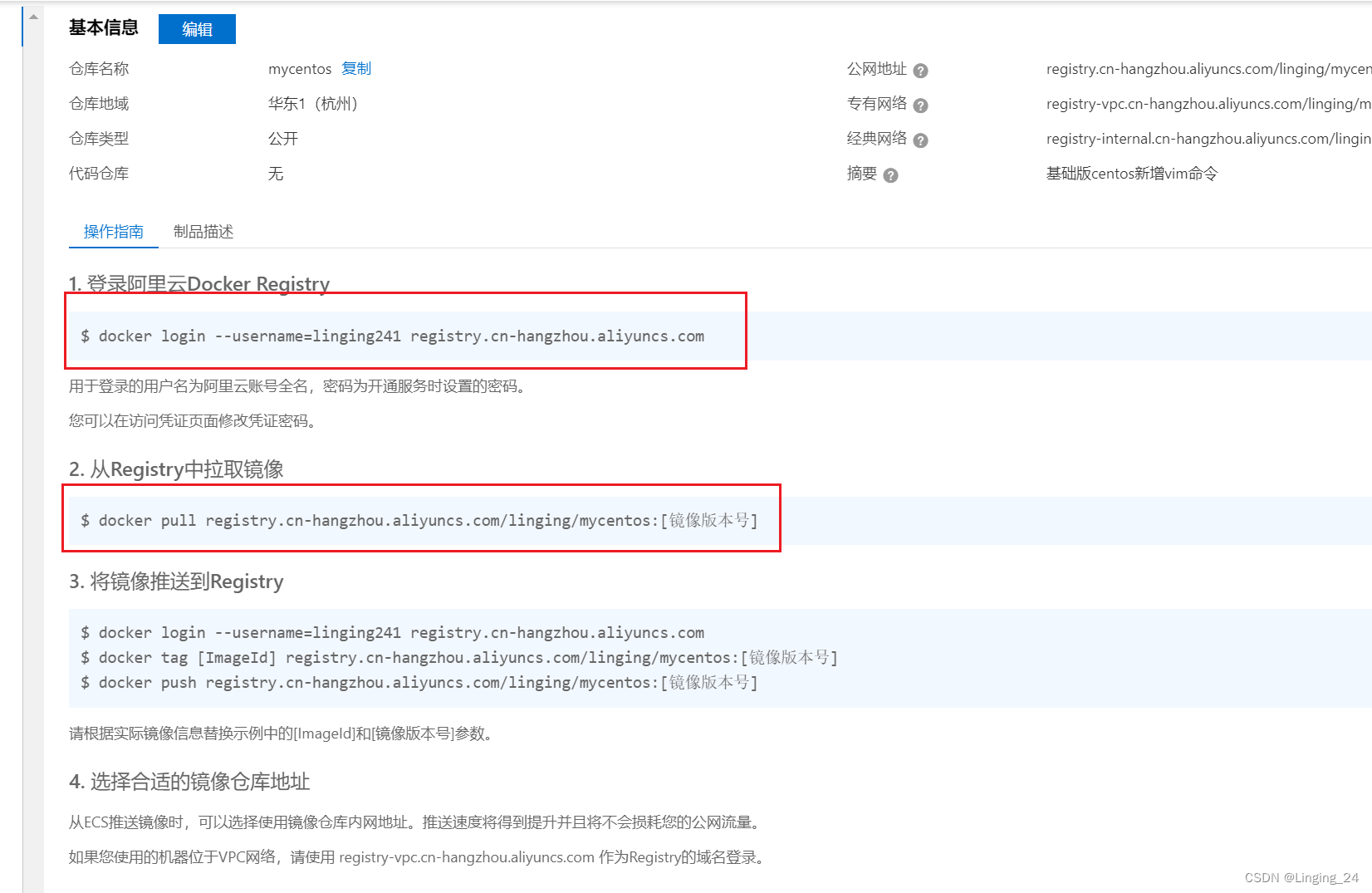Switch to the 操作指南 tab
Image resolution: width=1372 pixels, height=893 pixels.
[114, 232]
